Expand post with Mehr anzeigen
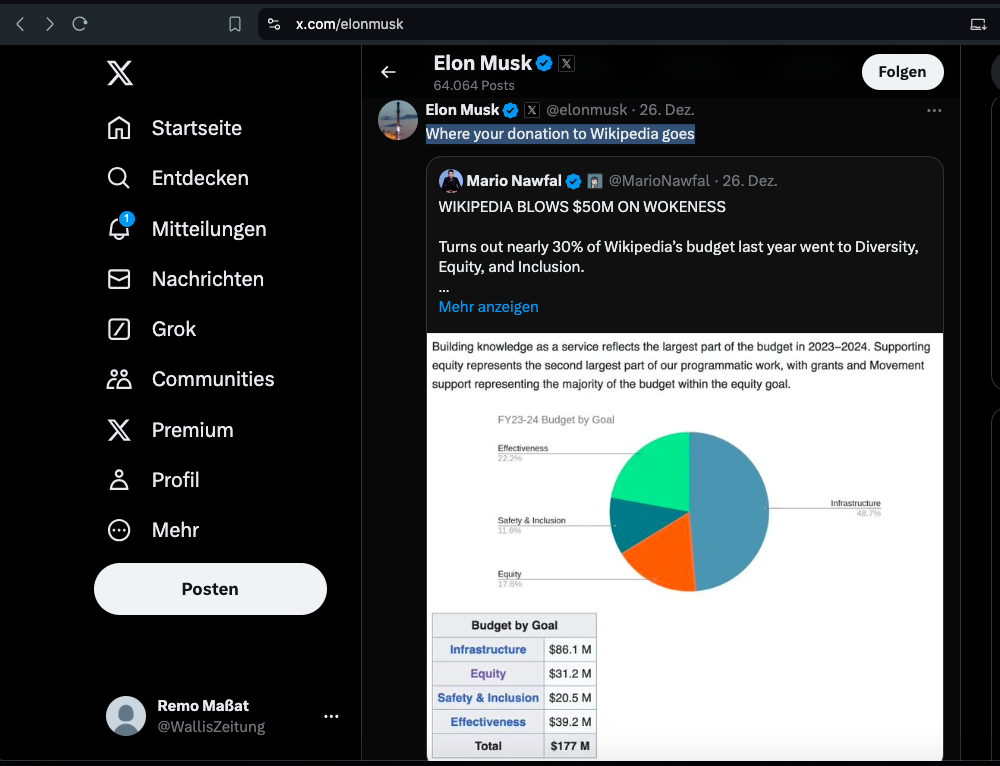 [x=489, y=307]
